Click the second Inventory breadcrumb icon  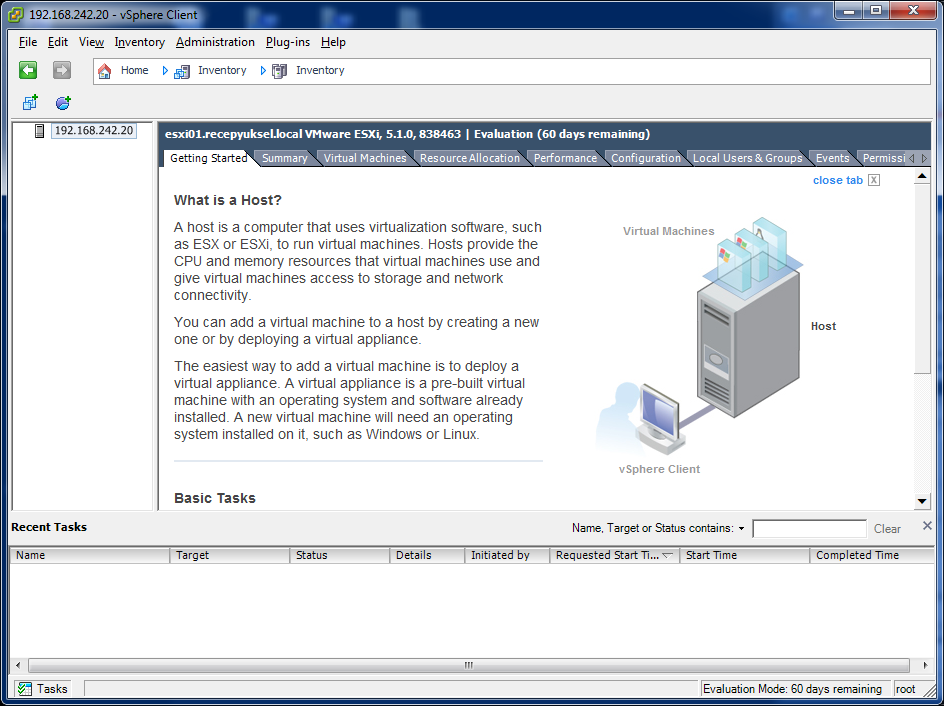pyautogui.click(x=279, y=72)
